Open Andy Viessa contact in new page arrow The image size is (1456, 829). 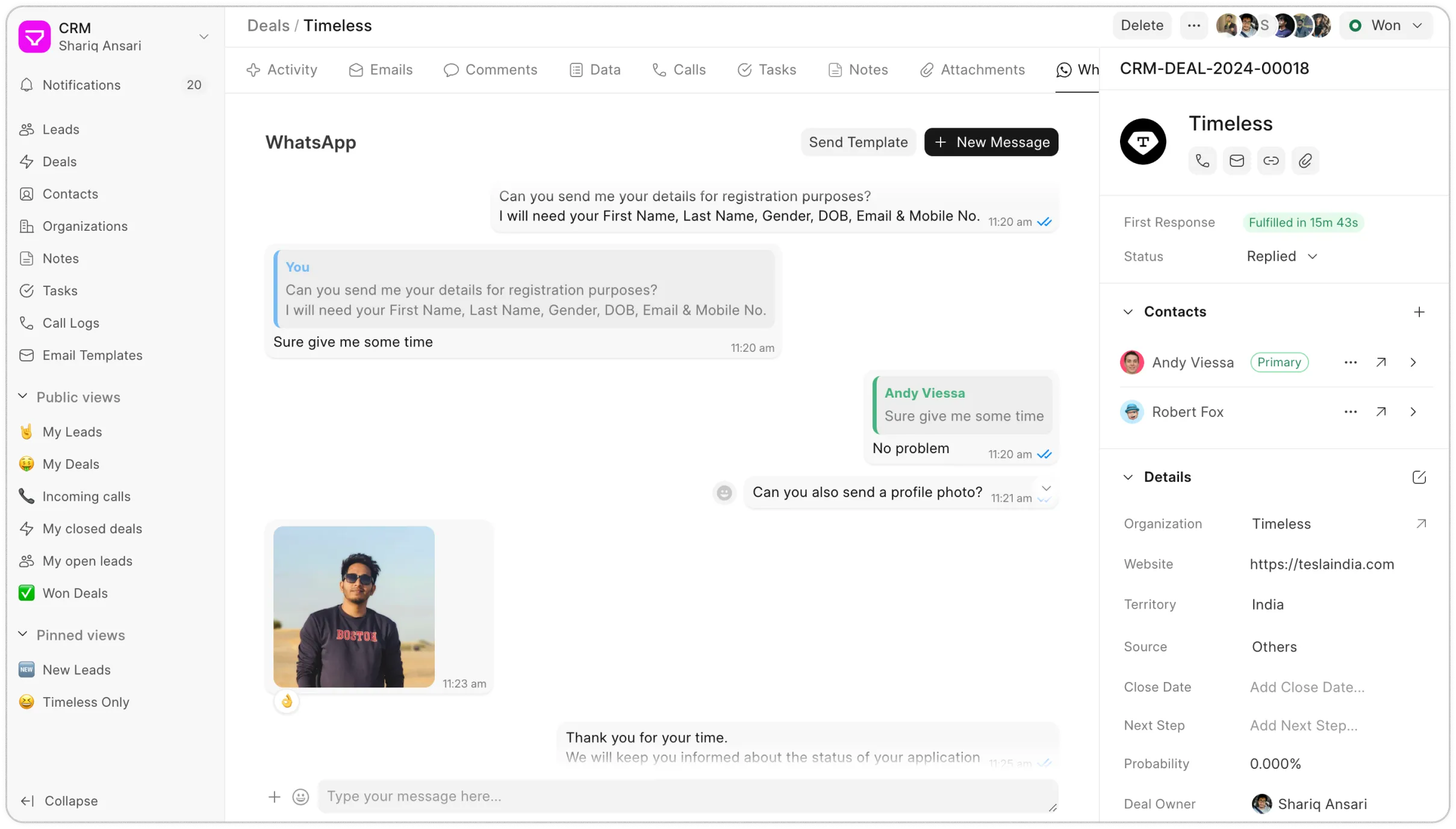[1381, 363]
